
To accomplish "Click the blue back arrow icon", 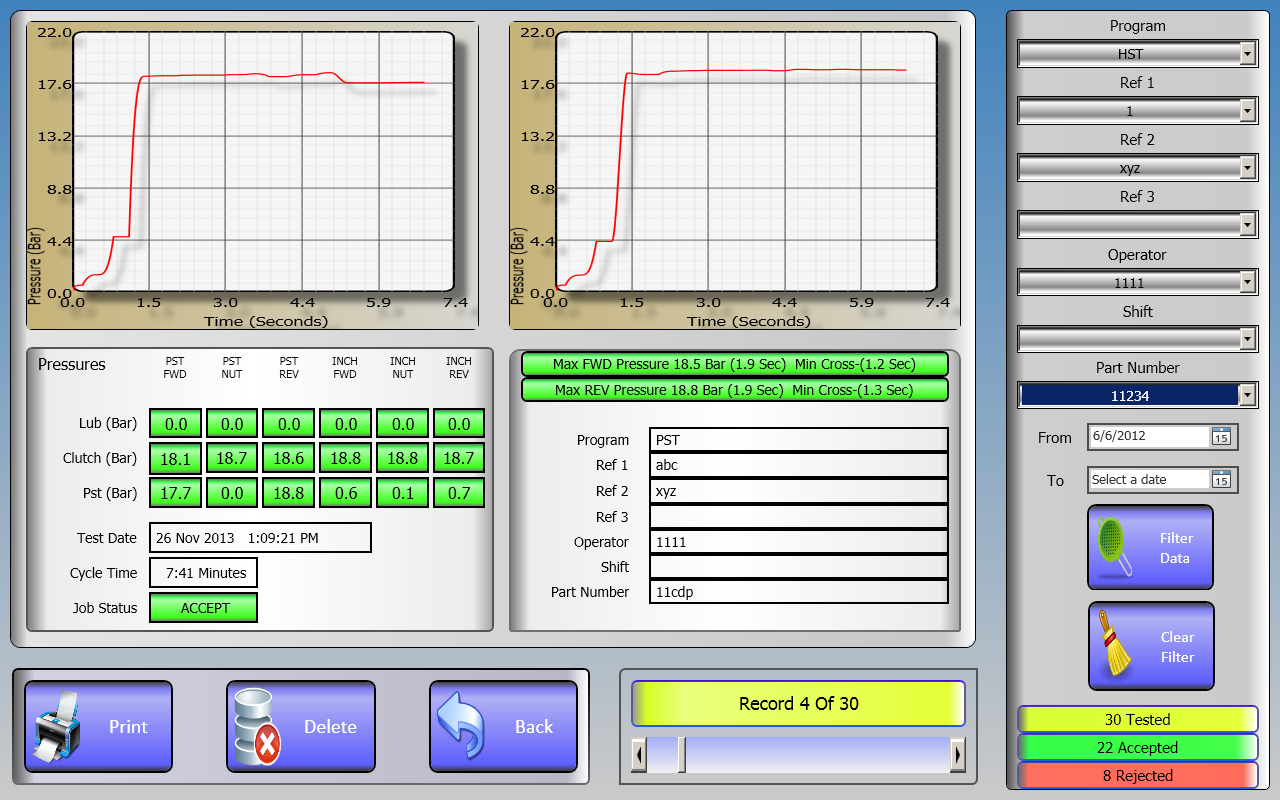I will 462,727.
